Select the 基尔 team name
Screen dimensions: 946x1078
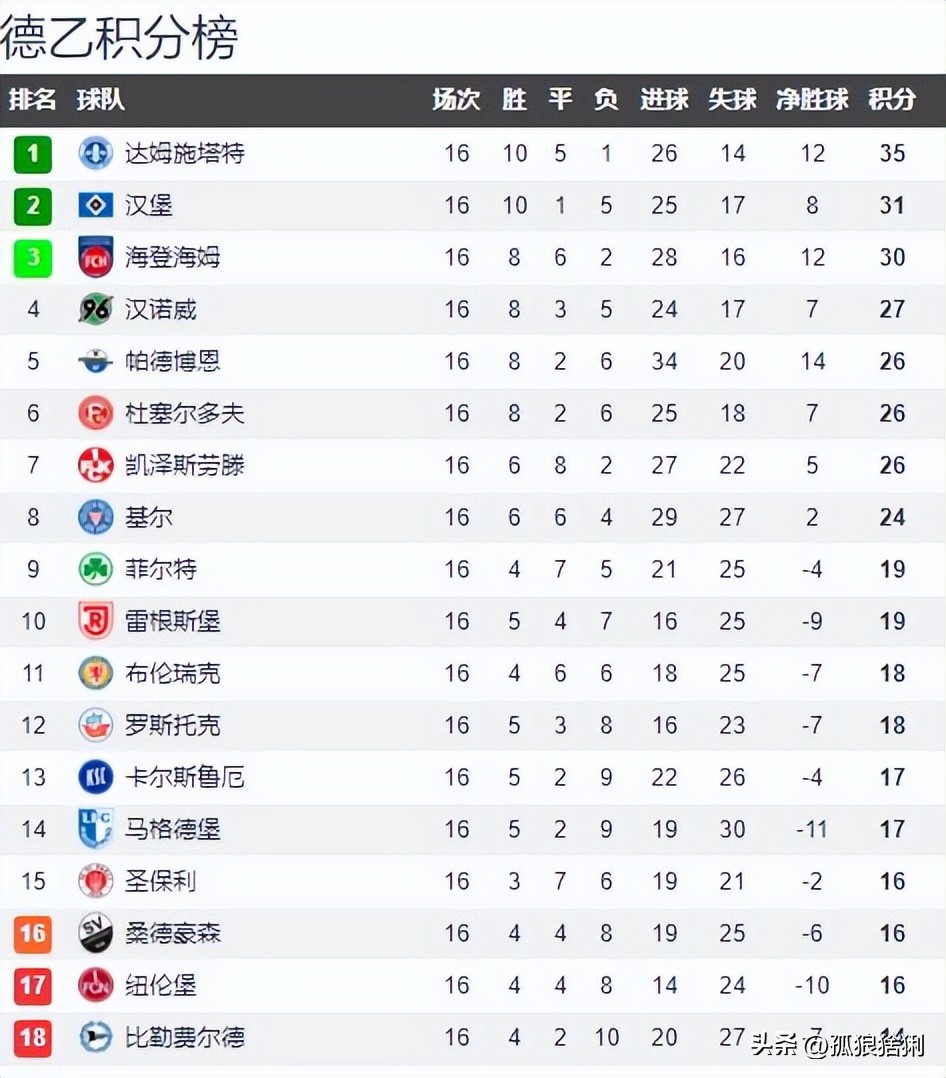tap(149, 517)
